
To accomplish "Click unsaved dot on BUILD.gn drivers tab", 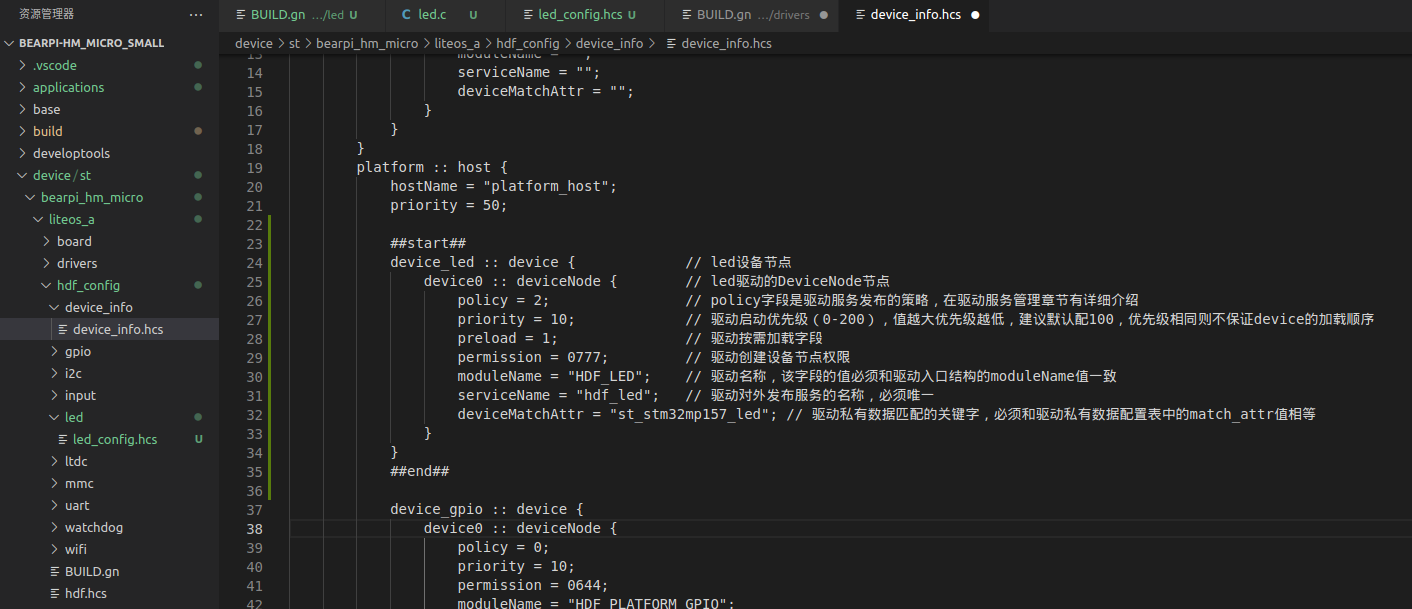I will pyautogui.click(x=823, y=15).
